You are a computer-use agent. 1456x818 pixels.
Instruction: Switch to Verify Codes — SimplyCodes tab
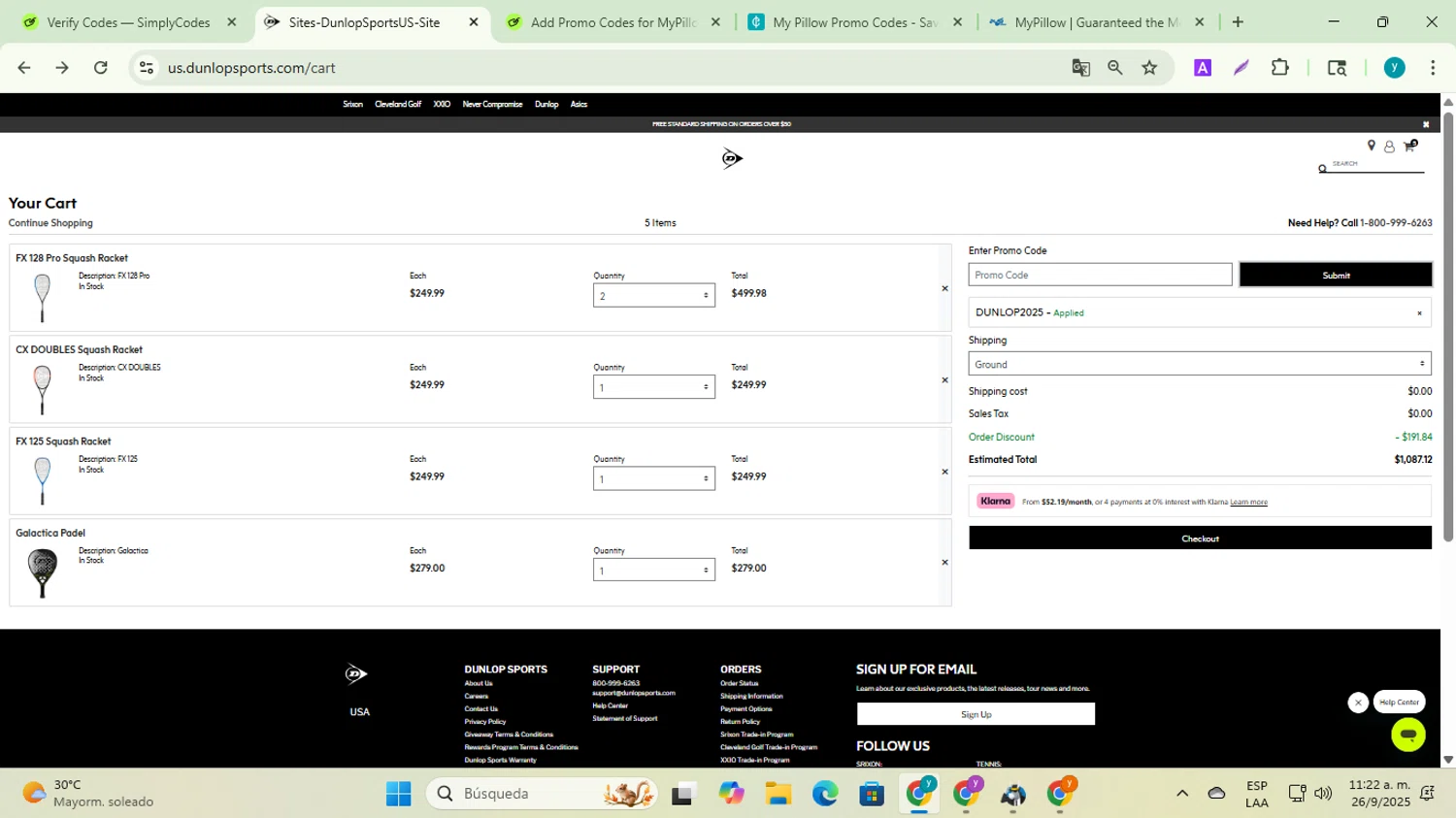pyautogui.click(x=128, y=22)
